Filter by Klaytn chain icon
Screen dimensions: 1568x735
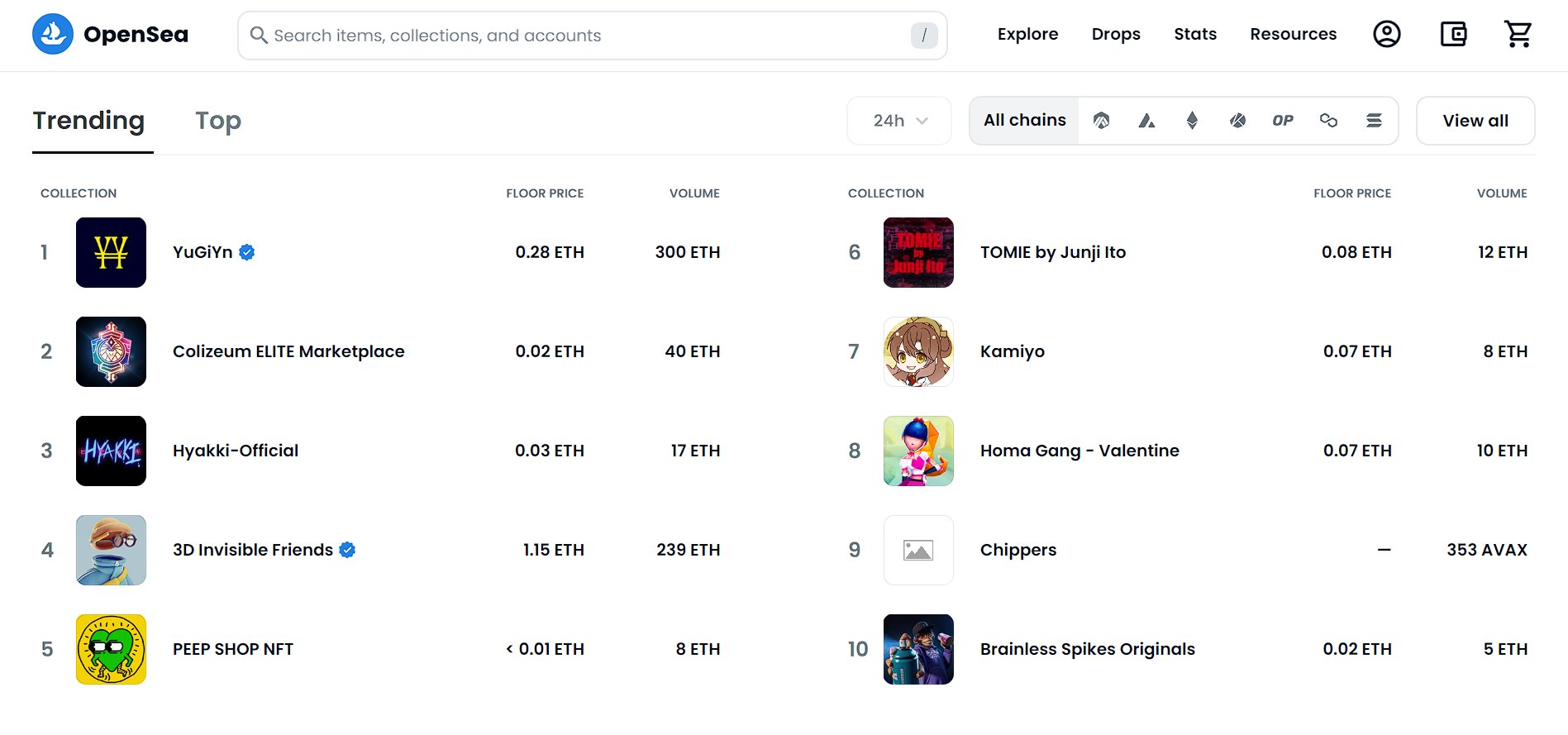click(x=1237, y=121)
